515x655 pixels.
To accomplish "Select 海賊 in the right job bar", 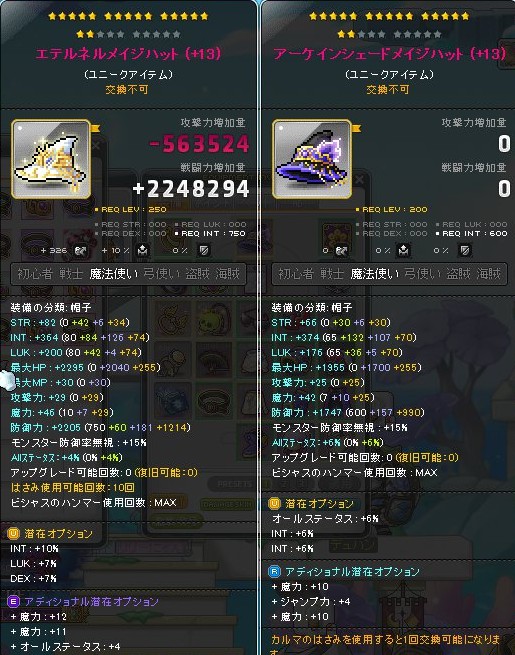I will point(489,274).
